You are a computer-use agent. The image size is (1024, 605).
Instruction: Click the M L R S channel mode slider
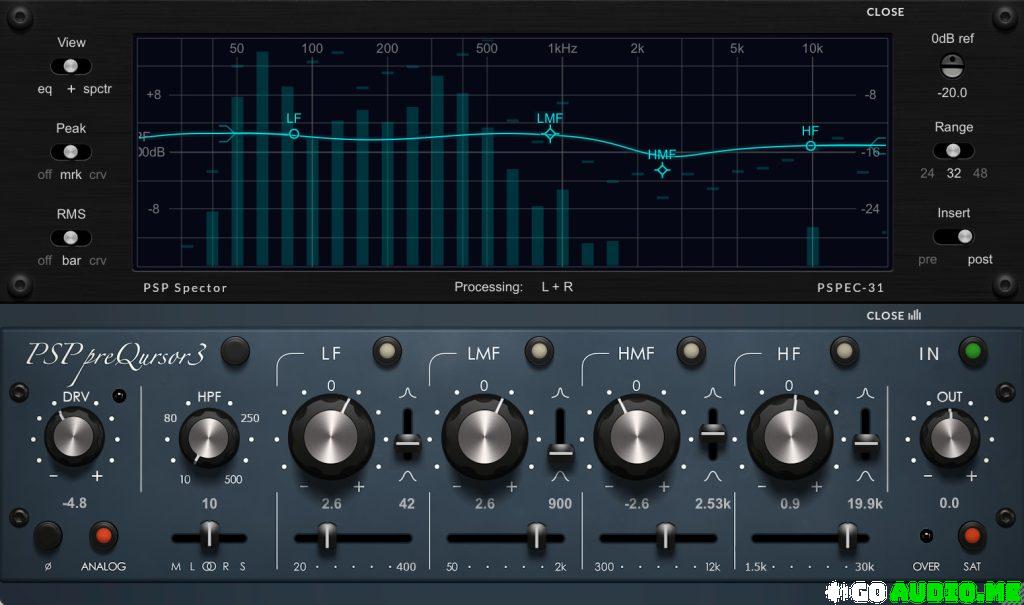coord(209,537)
